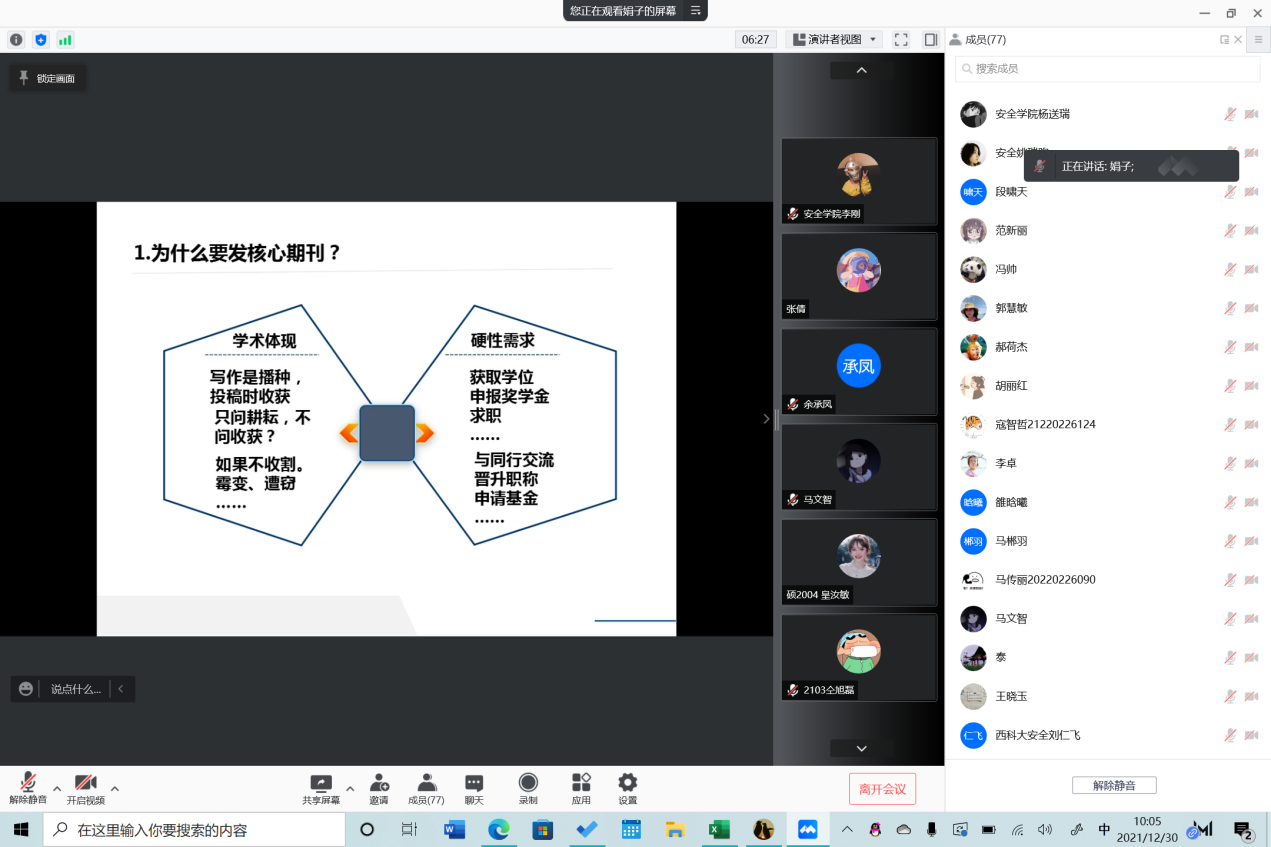Open the 演讲者视图 view dropdown

point(834,40)
